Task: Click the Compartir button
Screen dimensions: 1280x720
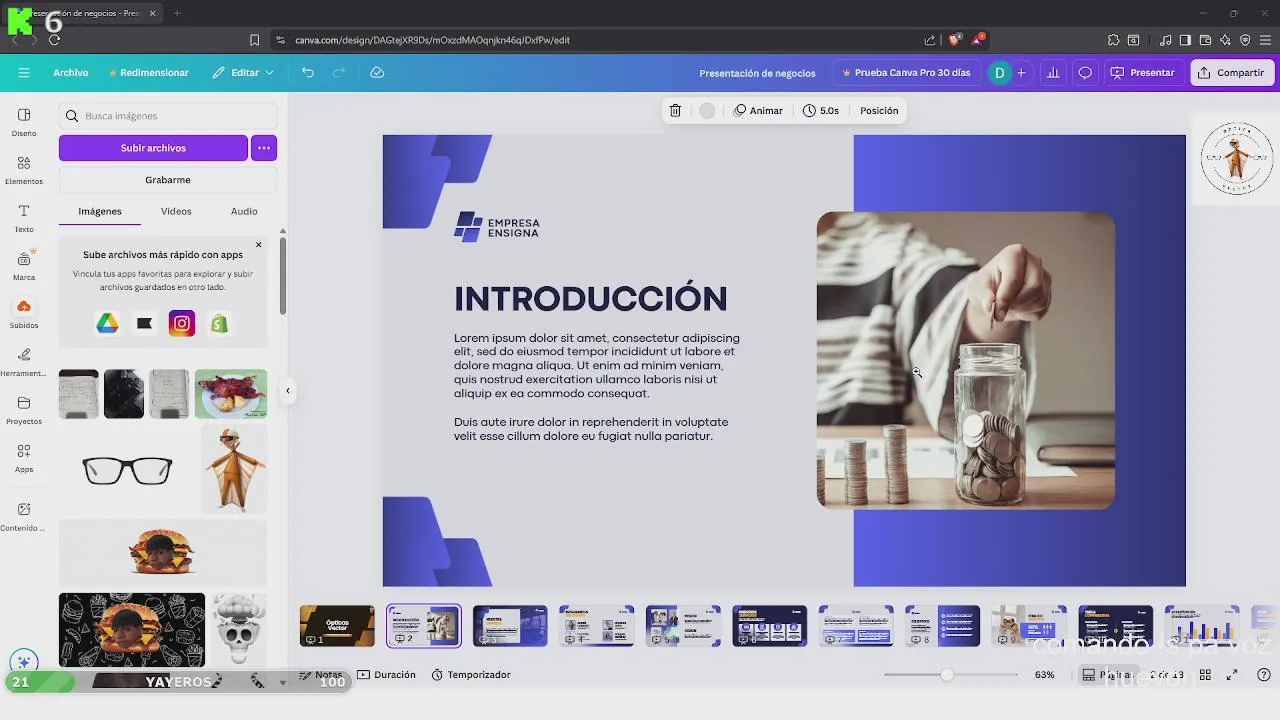Action: 1231,73
